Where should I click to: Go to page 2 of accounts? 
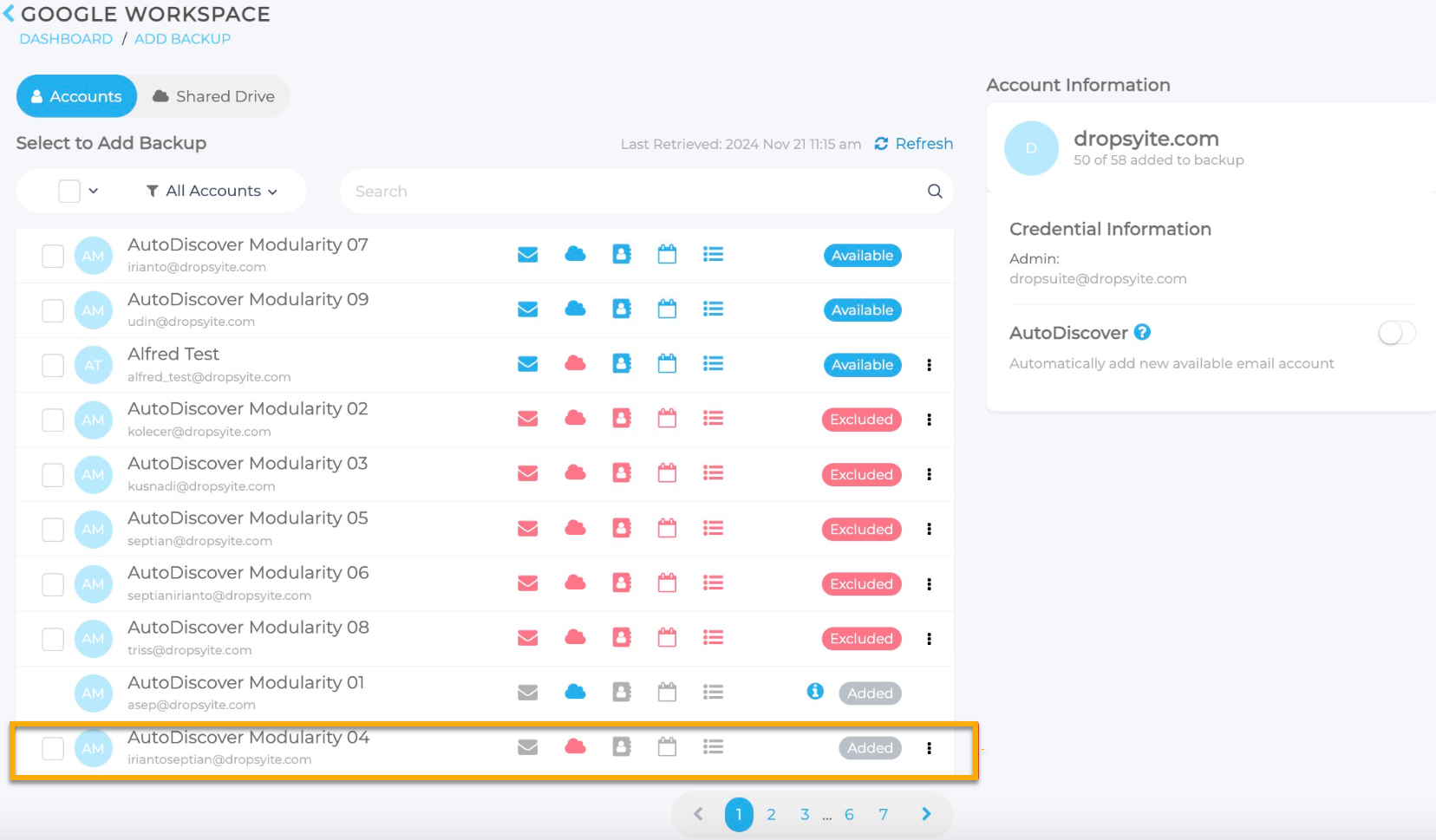point(771,815)
